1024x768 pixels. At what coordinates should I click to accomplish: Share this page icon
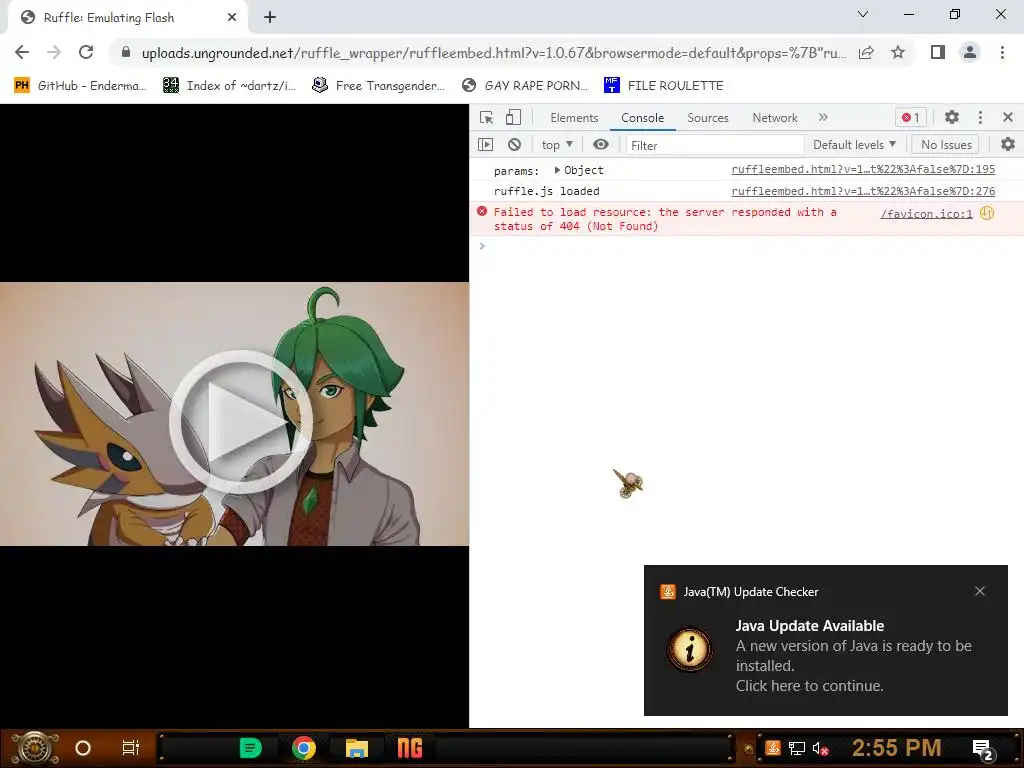tap(866, 52)
